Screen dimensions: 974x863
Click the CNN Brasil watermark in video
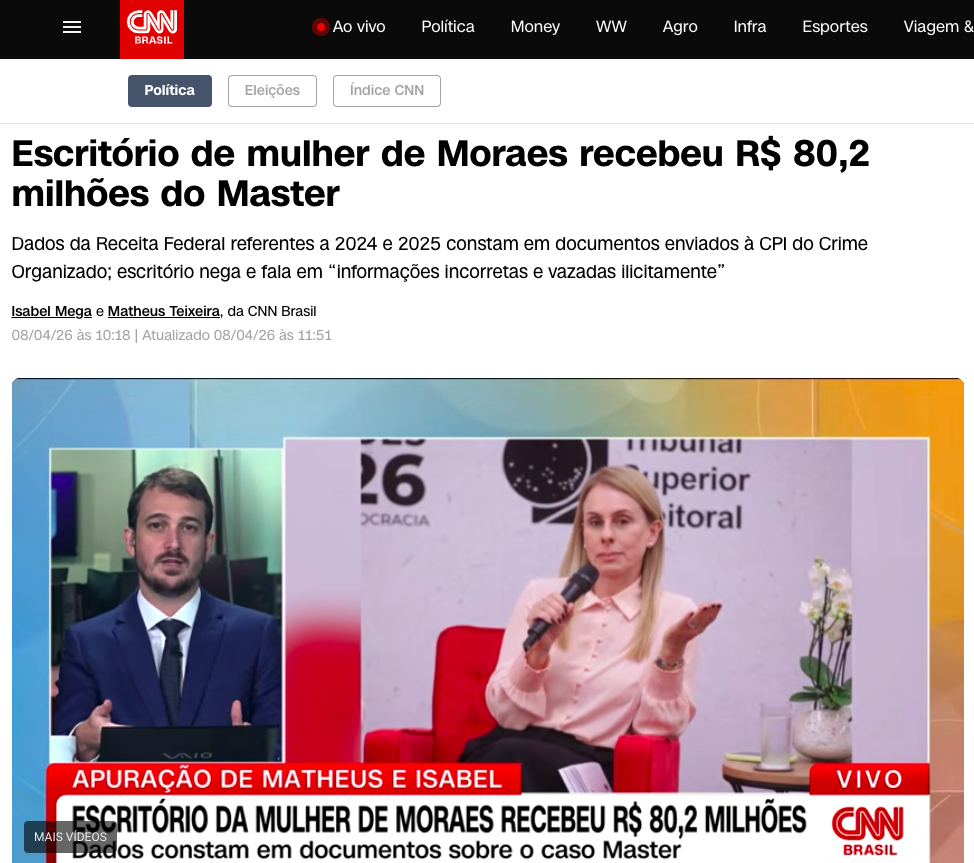868,831
